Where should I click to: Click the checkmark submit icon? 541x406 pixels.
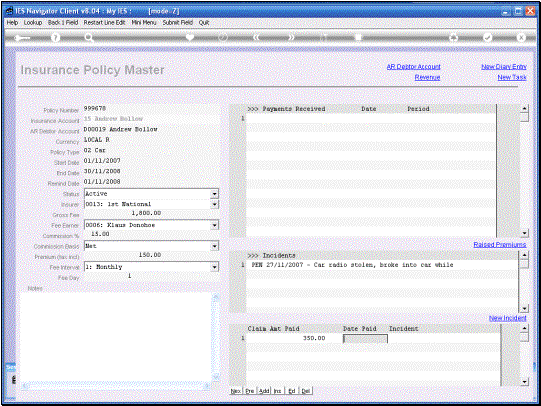pos(487,37)
